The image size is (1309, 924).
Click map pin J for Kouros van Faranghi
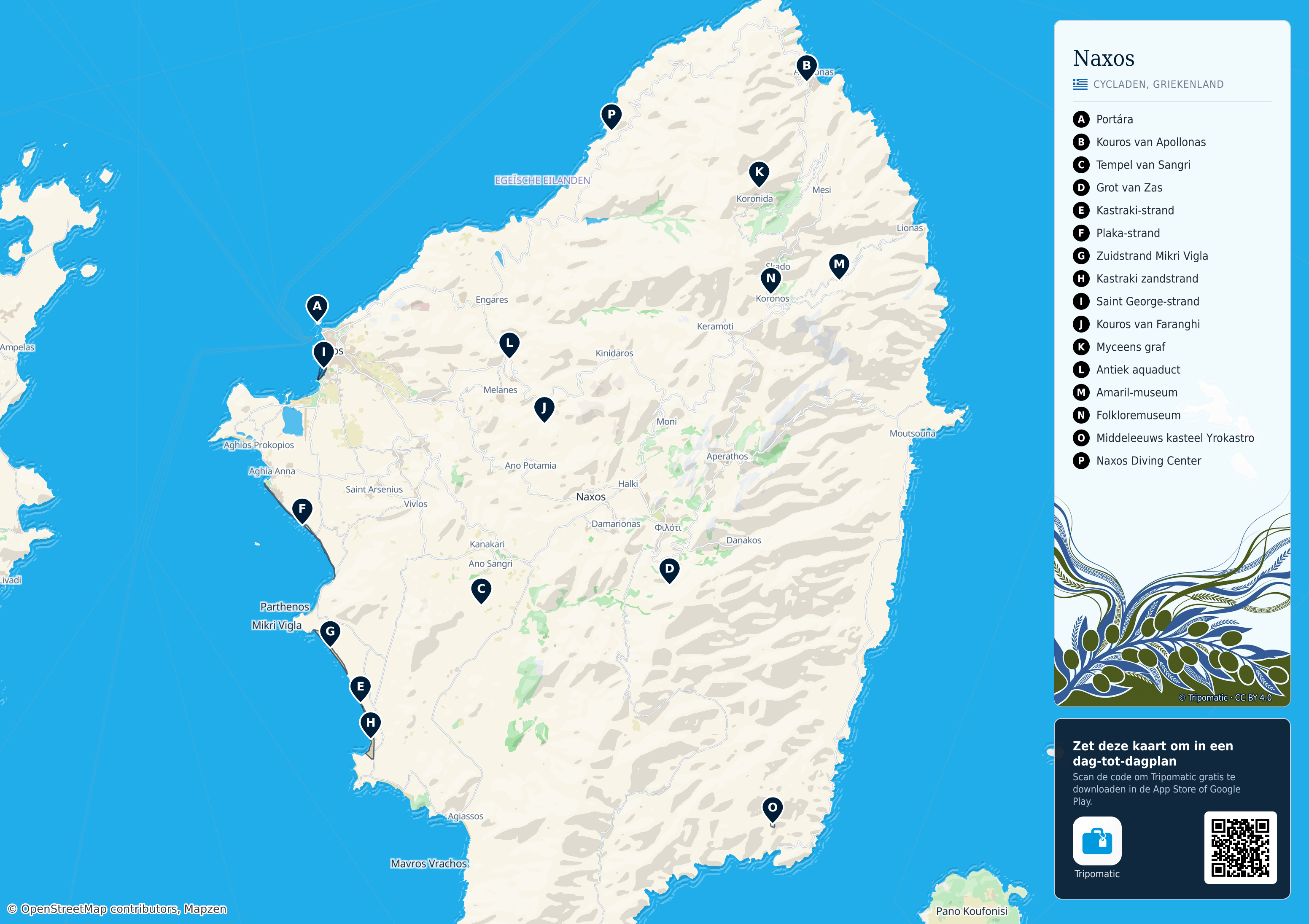pyautogui.click(x=544, y=409)
